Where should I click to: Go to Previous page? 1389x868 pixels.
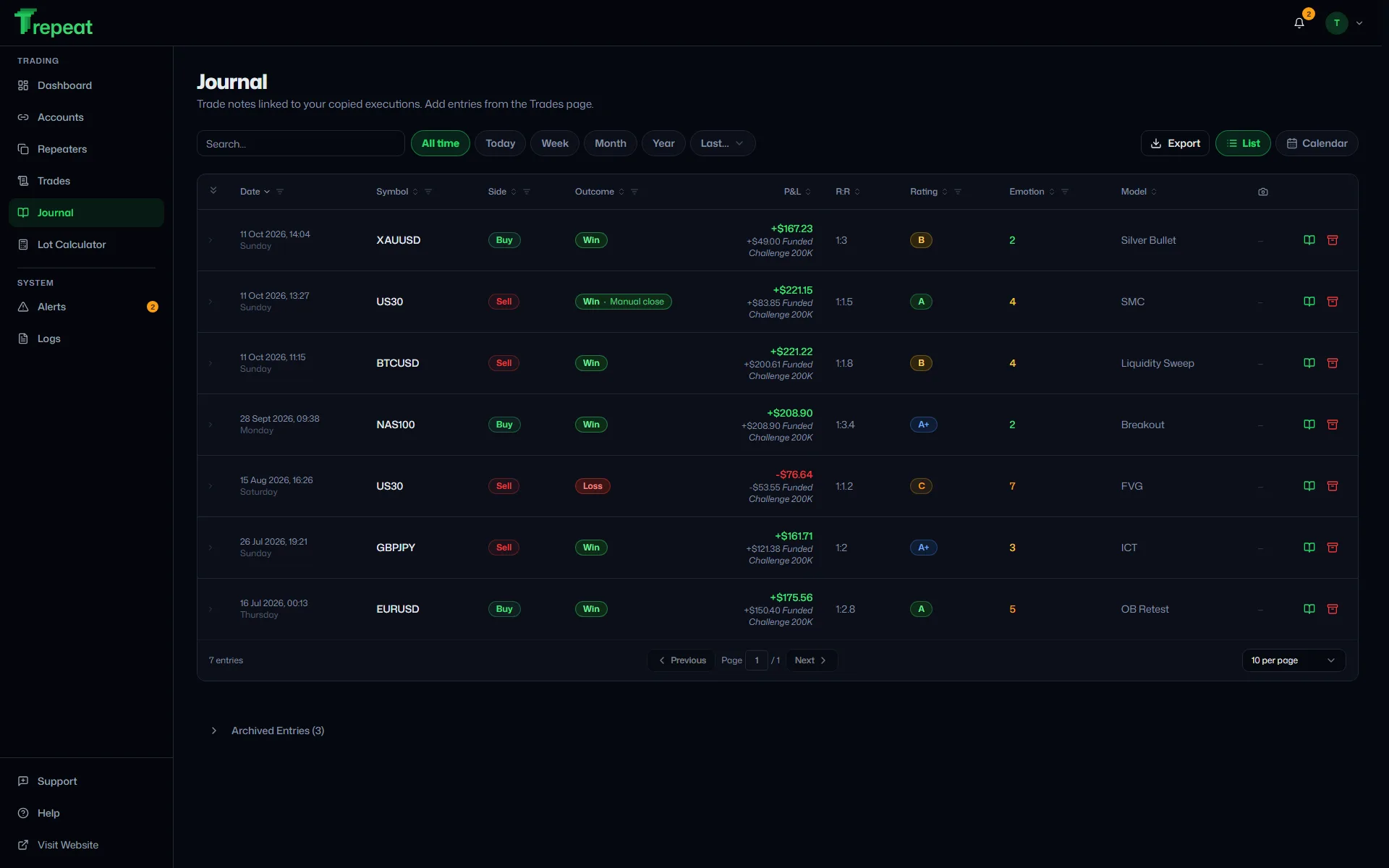[681, 660]
